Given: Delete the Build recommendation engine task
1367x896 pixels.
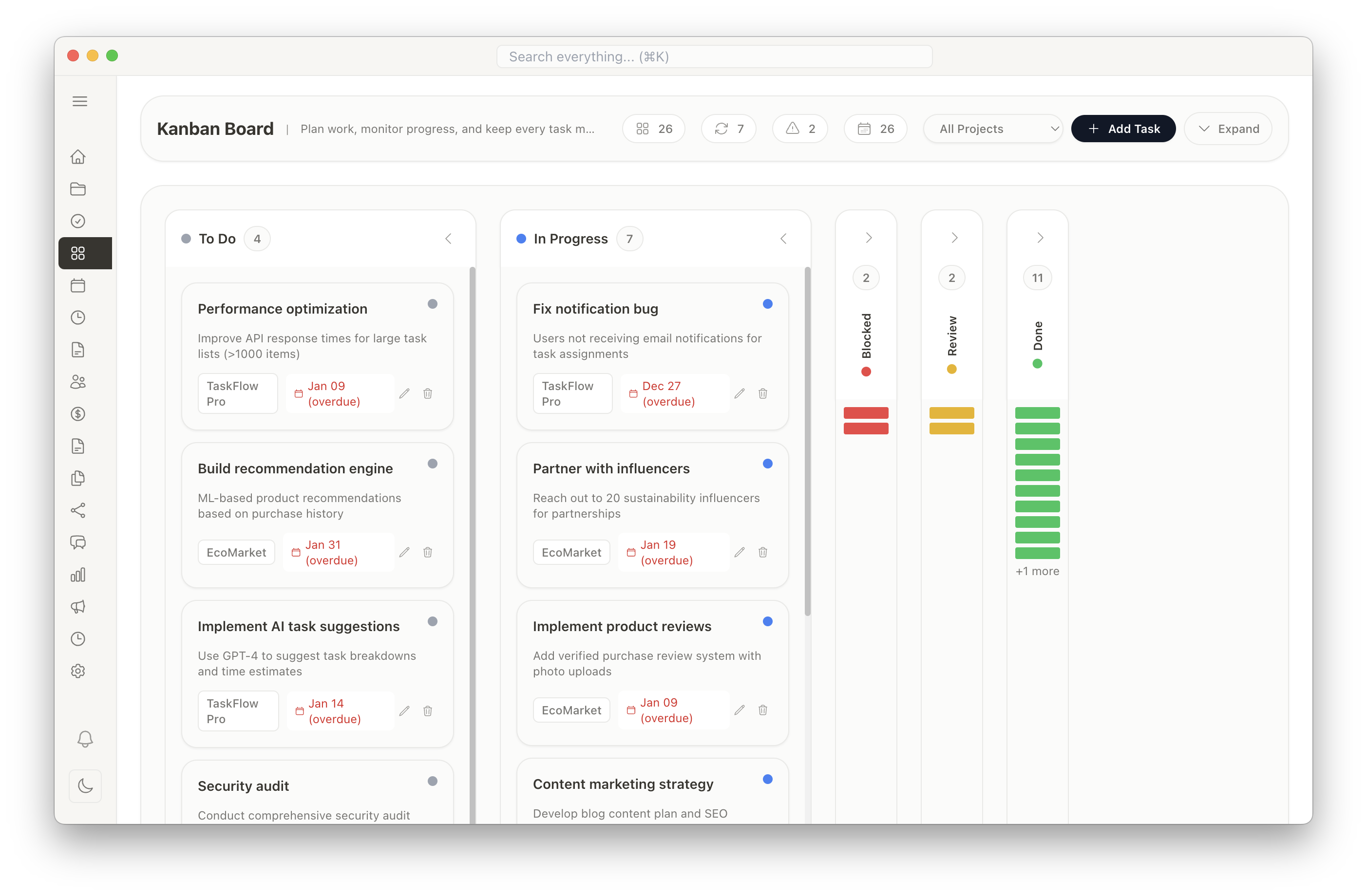Looking at the screenshot, I should 428,552.
